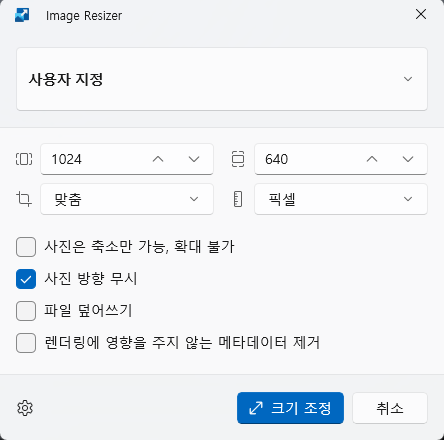This screenshot has height=440, width=444.
Task: Enable '사진은 축소만 가능, 확대 불가' checkbox
Action: click(26, 247)
